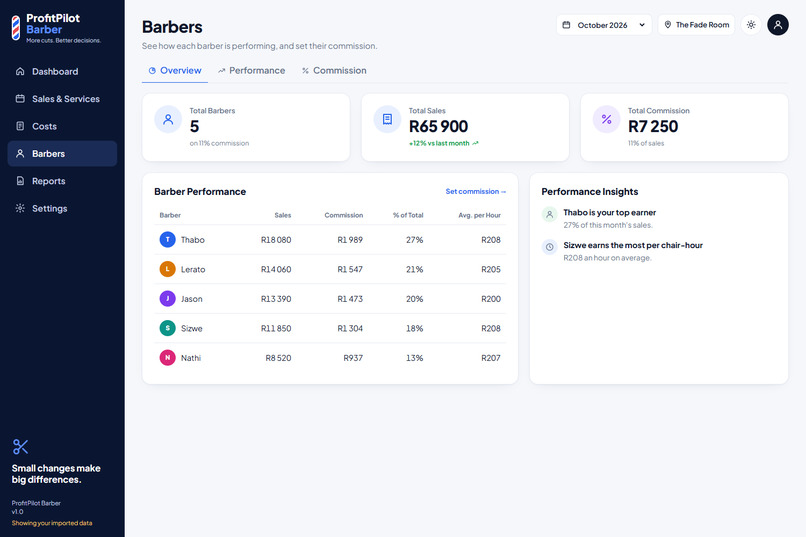
Task: Click Jason's sales value R13 390
Action: [x=276, y=299]
